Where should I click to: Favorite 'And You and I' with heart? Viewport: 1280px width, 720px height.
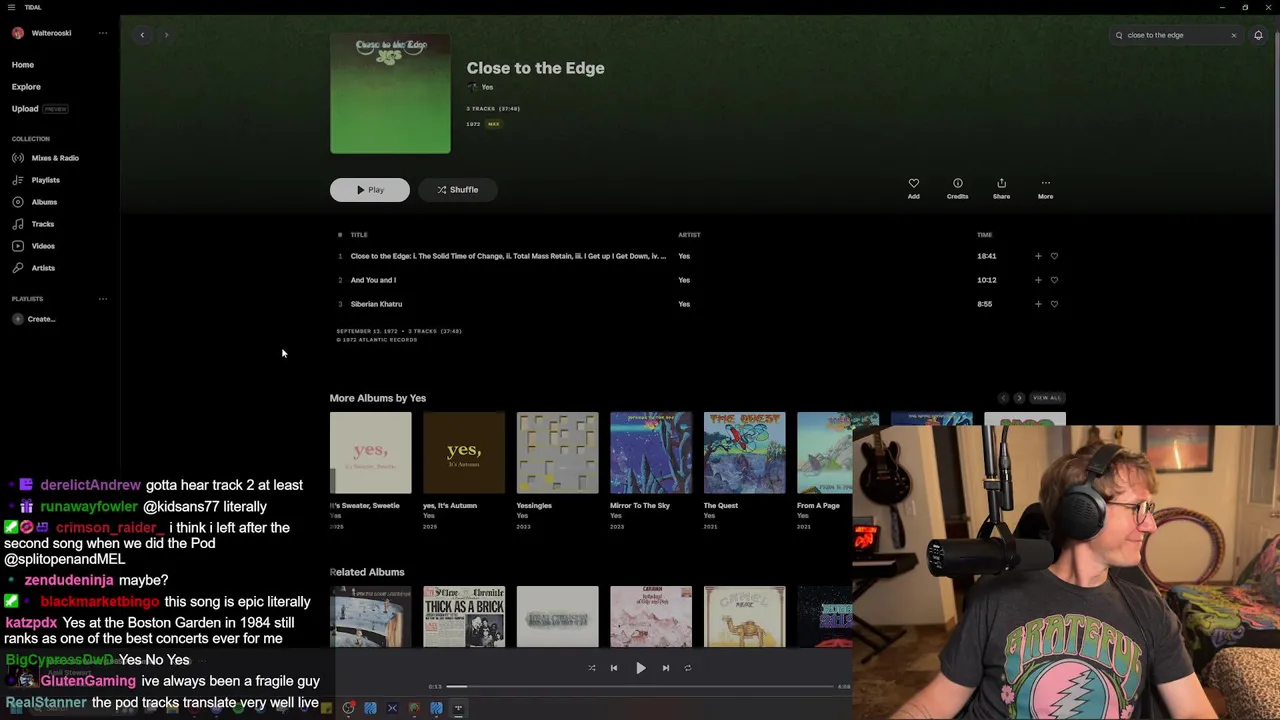coord(1054,280)
